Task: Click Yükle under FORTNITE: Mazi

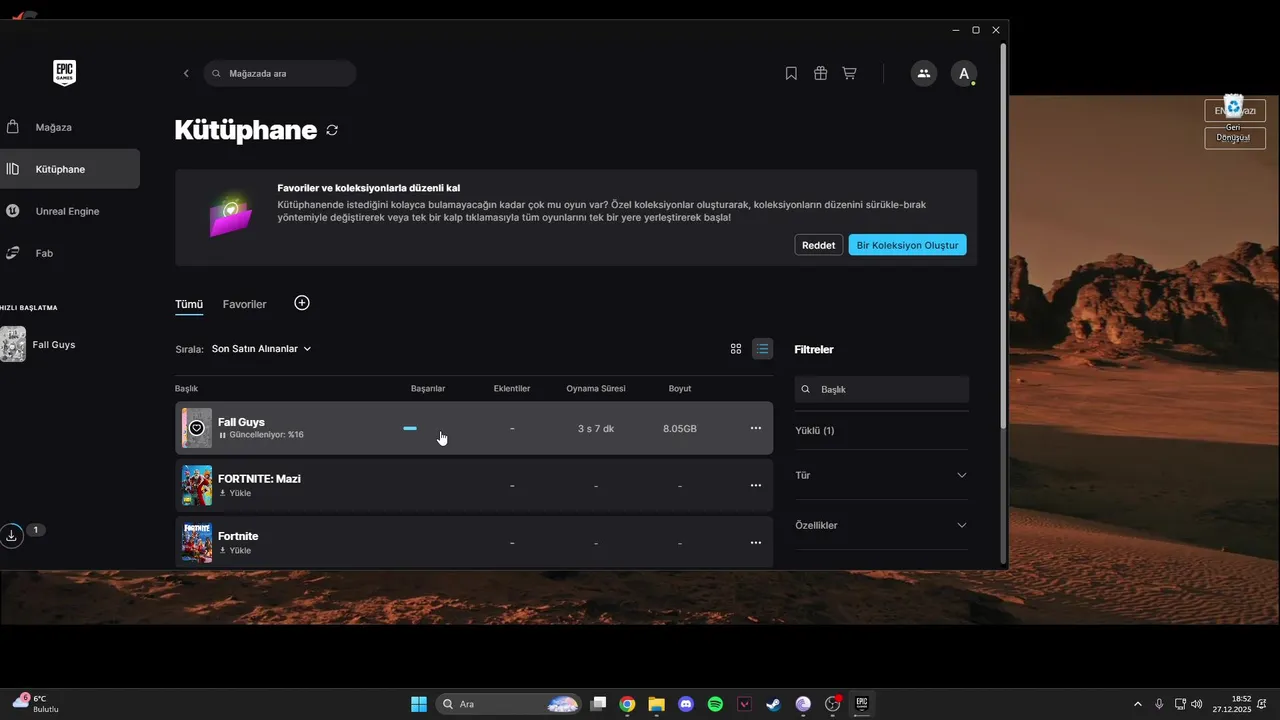Action: point(235,493)
